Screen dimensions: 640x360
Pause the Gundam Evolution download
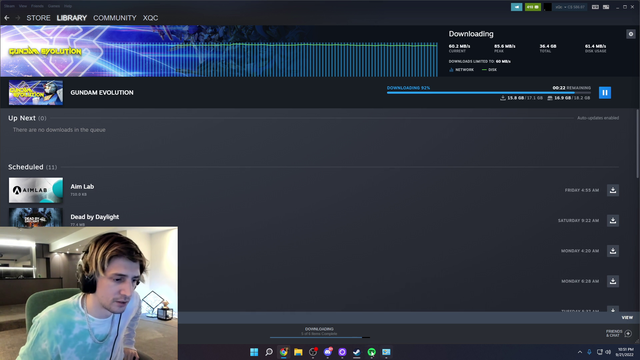pos(605,93)
